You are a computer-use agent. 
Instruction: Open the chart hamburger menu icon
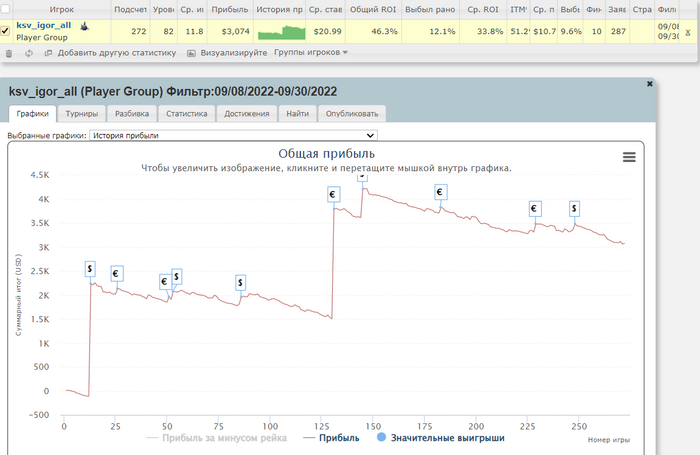coord(629,157)
